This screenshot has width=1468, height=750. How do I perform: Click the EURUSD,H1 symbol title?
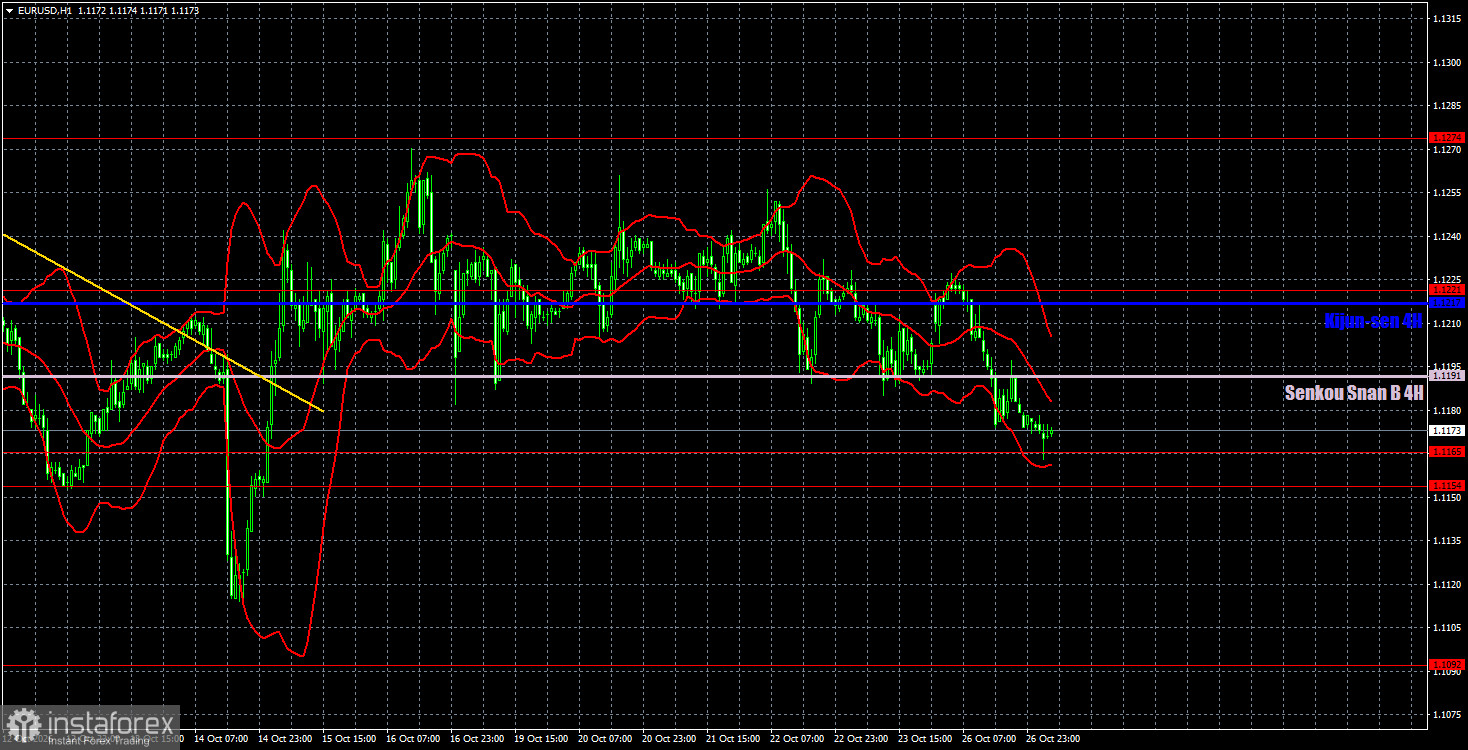(45, 10)
